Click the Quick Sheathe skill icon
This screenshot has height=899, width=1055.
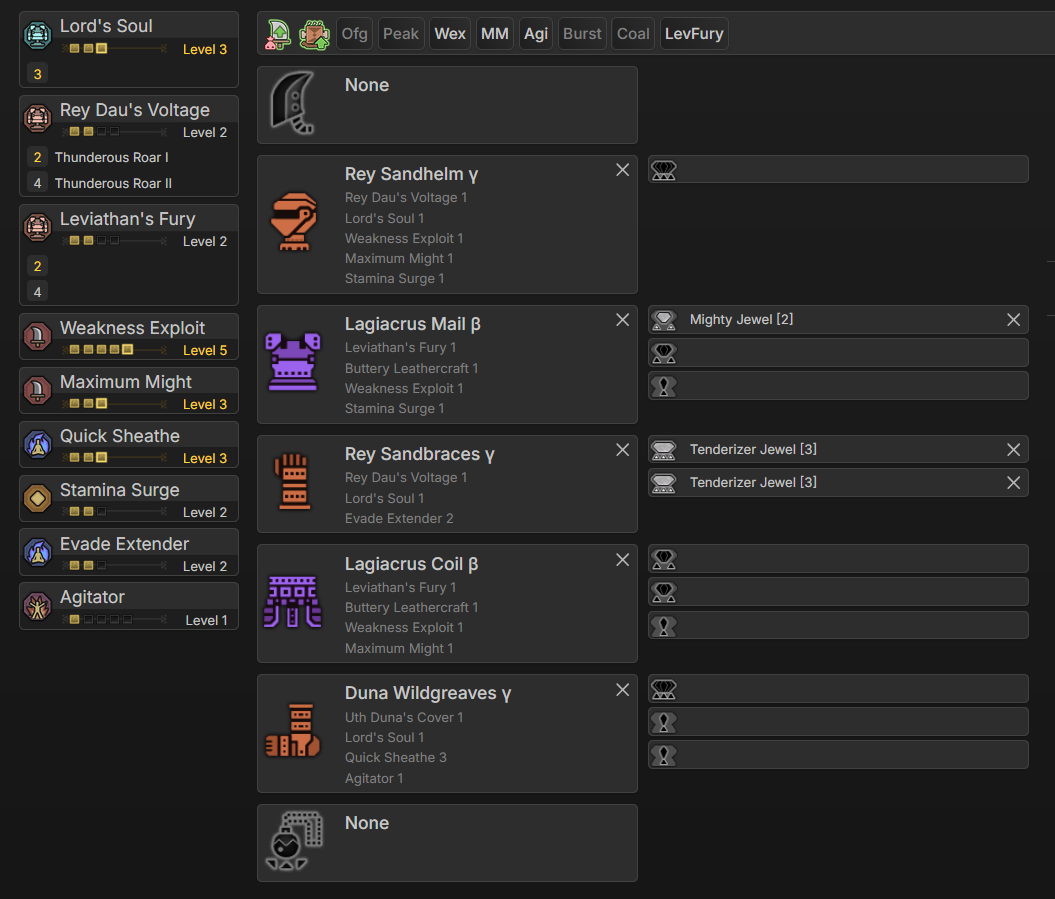(x=38, y=444)
